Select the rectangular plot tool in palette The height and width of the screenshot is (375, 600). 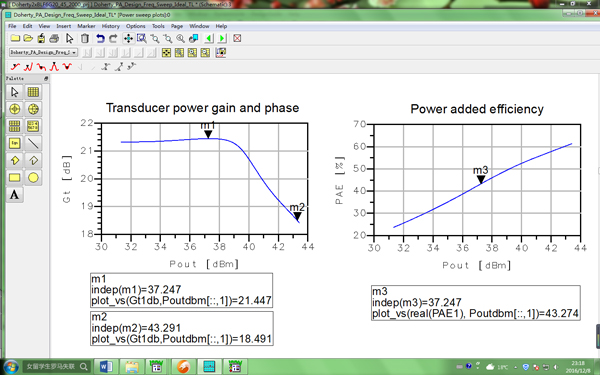point(33,92)
